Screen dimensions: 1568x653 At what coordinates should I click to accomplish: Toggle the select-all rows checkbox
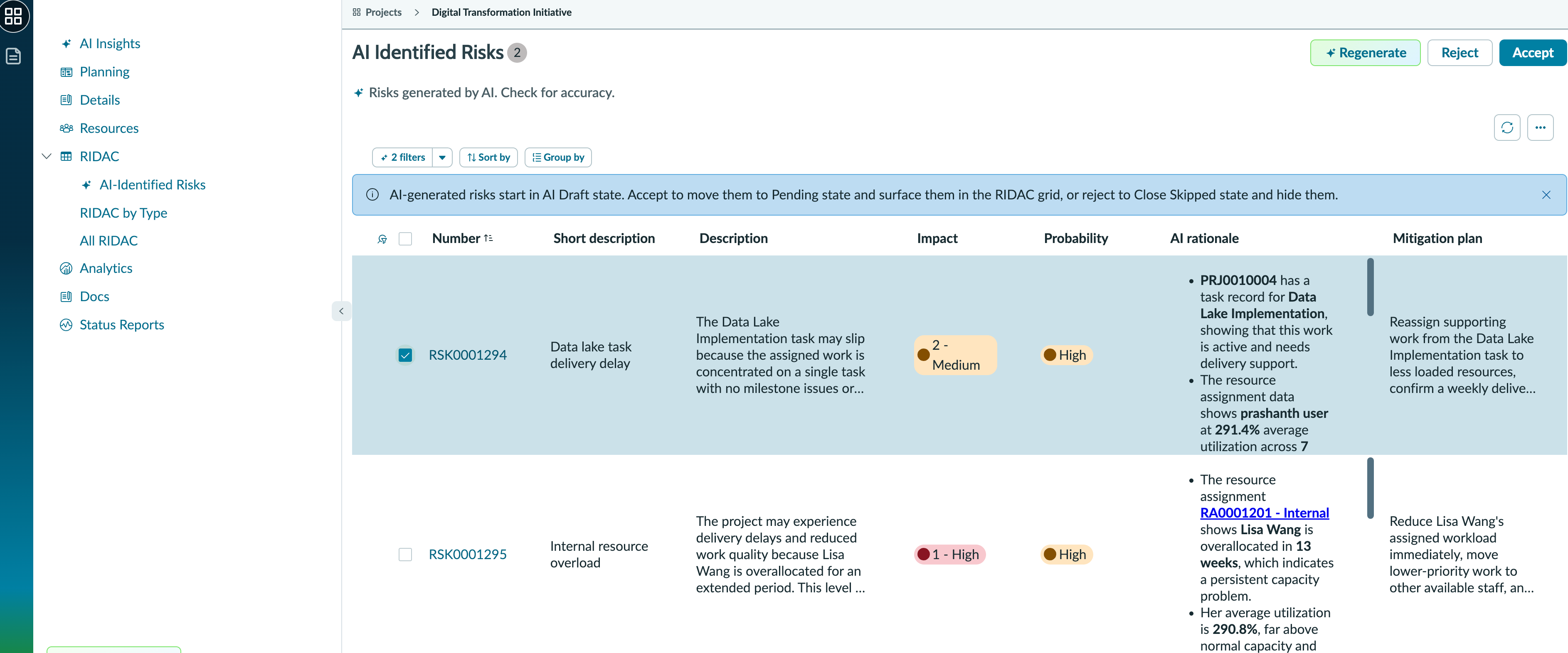(x=405, y=239)
